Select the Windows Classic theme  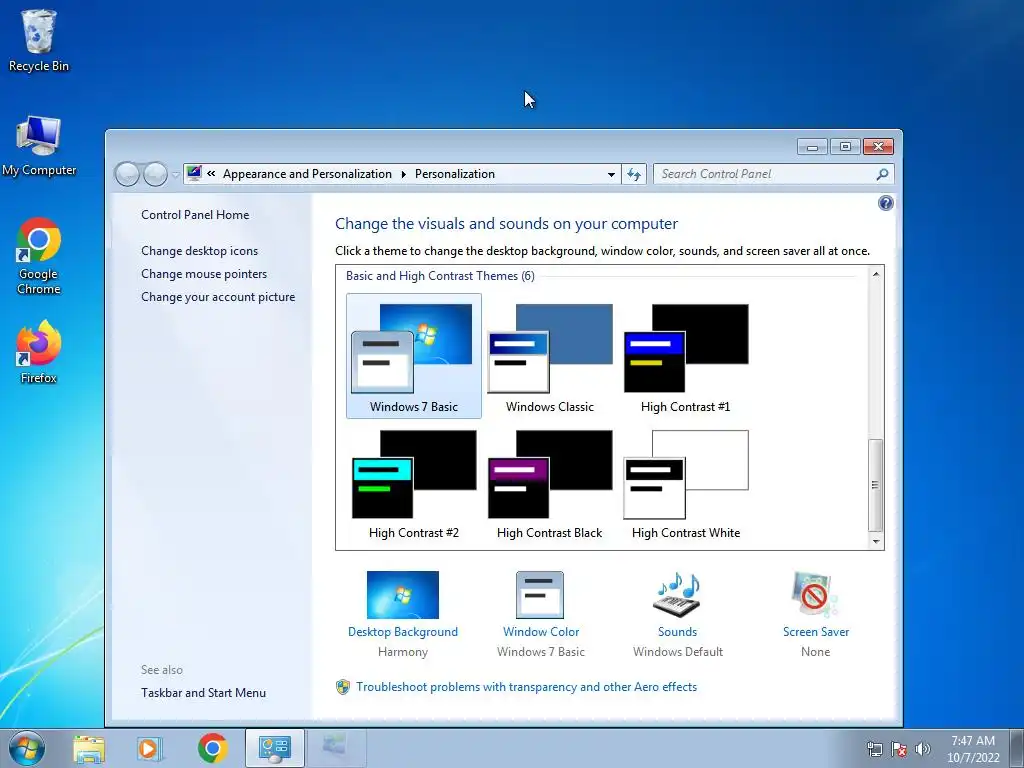550,356
